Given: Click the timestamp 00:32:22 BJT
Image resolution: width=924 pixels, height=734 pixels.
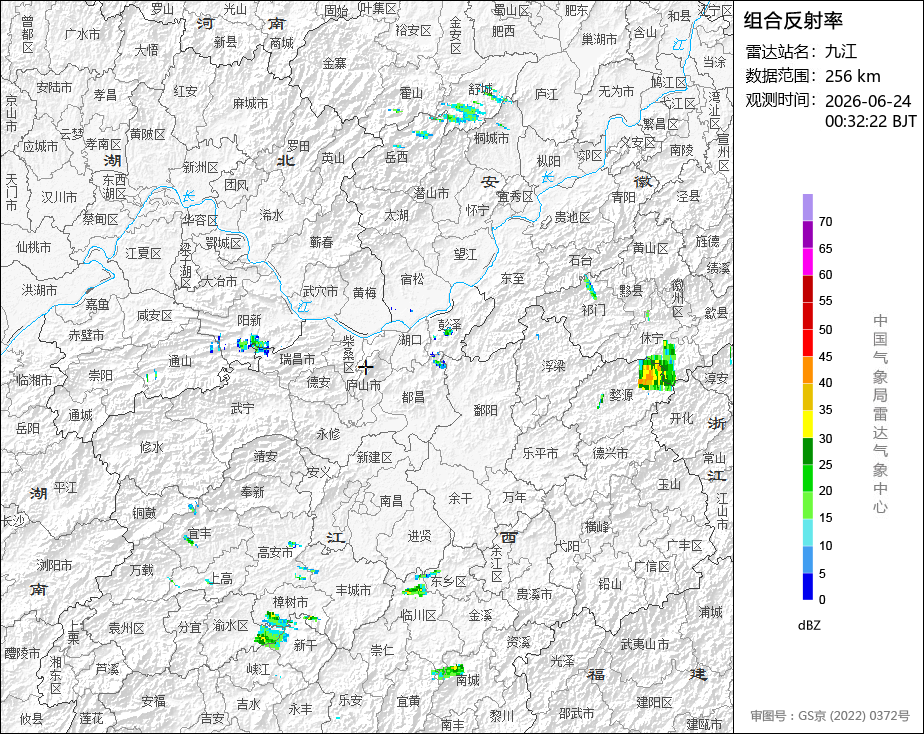Looking at the screenshot, I should tap(870, 121).
